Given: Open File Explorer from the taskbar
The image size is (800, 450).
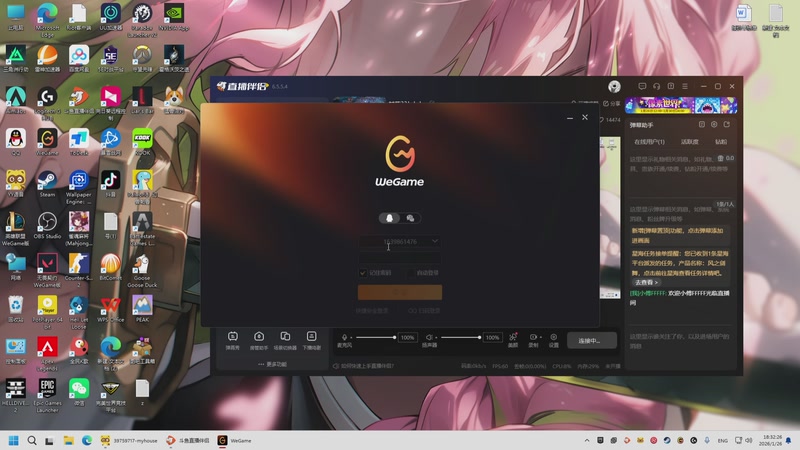Looking at the screenshot, I should [x=68, y=440].
